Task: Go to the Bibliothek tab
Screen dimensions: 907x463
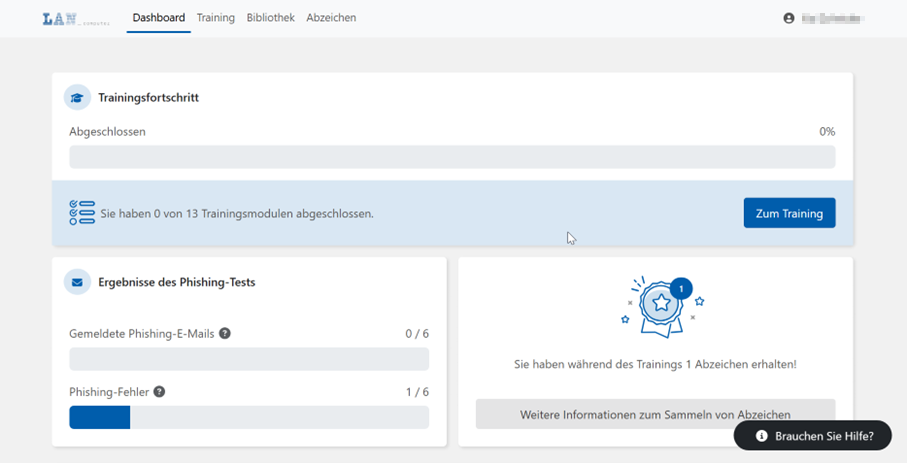Action: pos(270,18)
